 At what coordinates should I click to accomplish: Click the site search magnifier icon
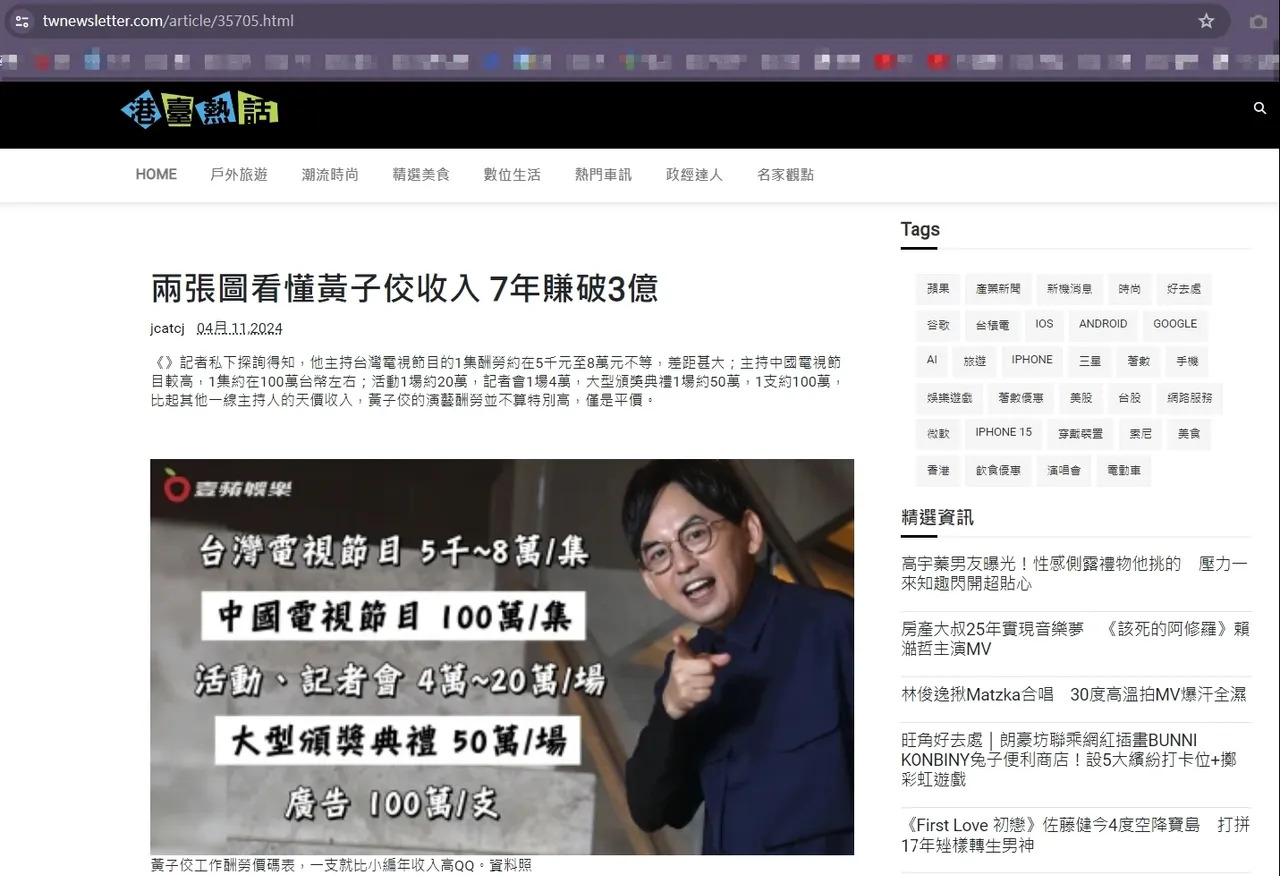[1259, 108]
